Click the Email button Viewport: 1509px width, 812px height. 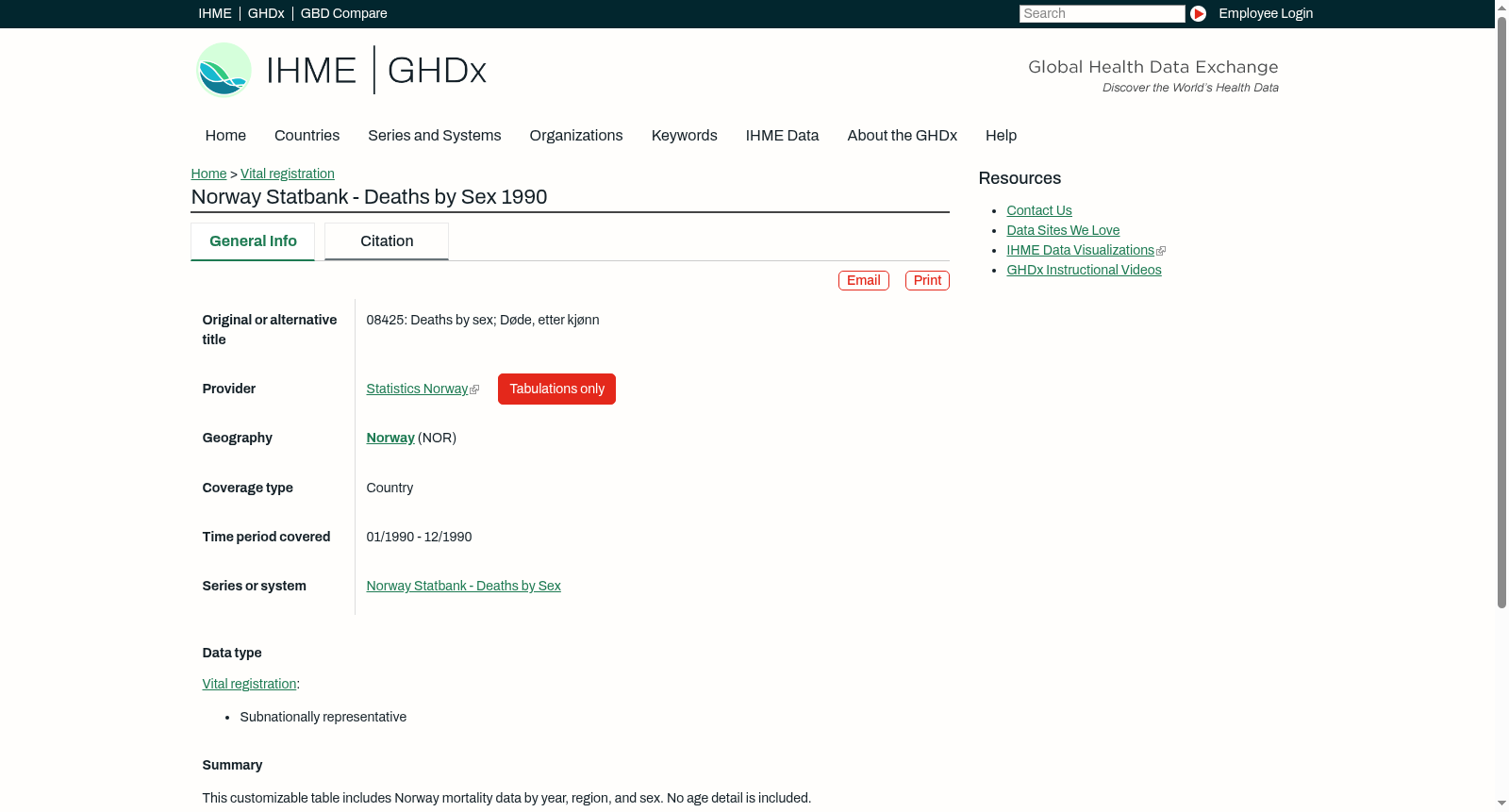tap(864, 280)
